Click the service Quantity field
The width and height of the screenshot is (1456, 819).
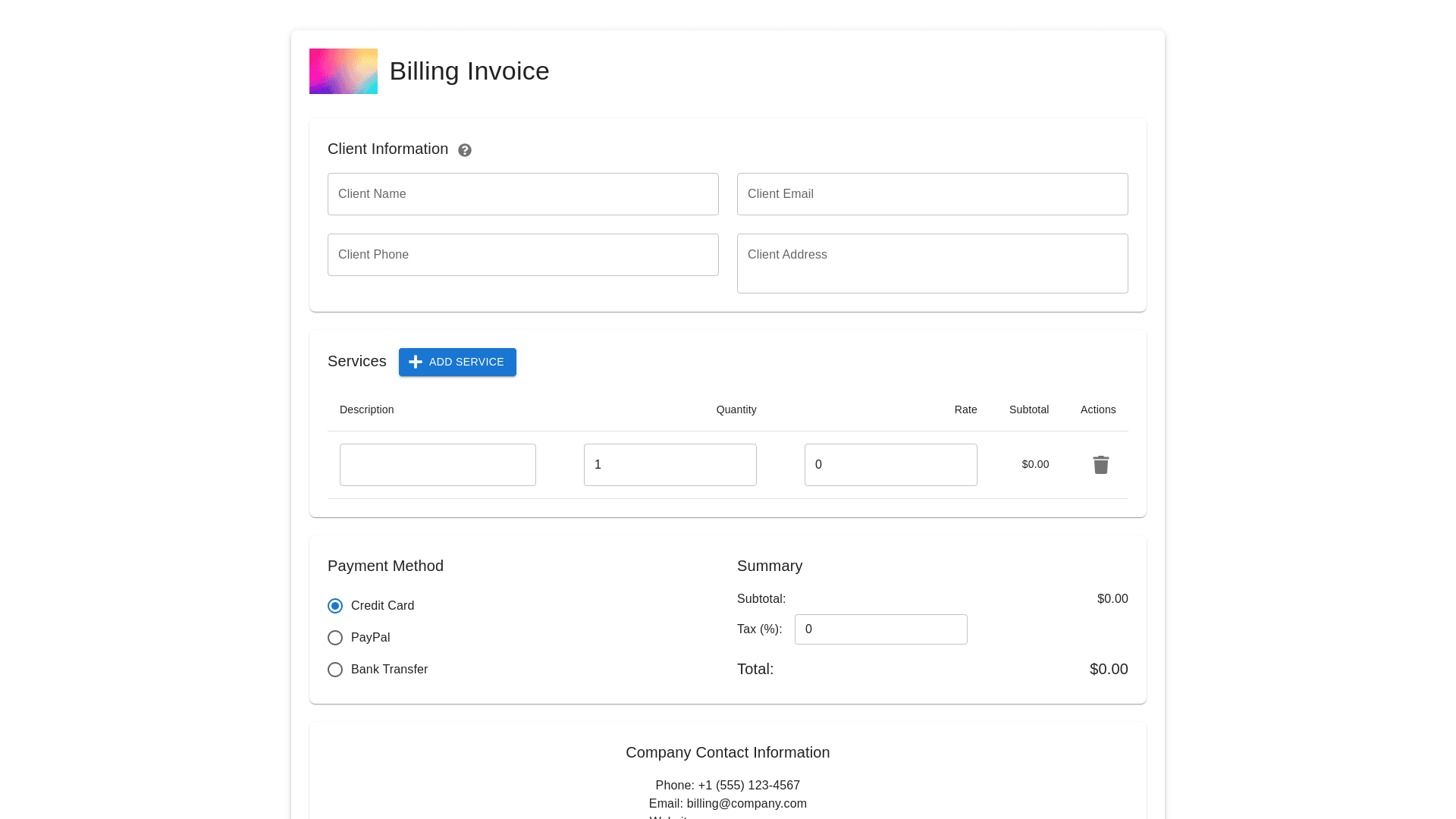(x=670, y=465)
